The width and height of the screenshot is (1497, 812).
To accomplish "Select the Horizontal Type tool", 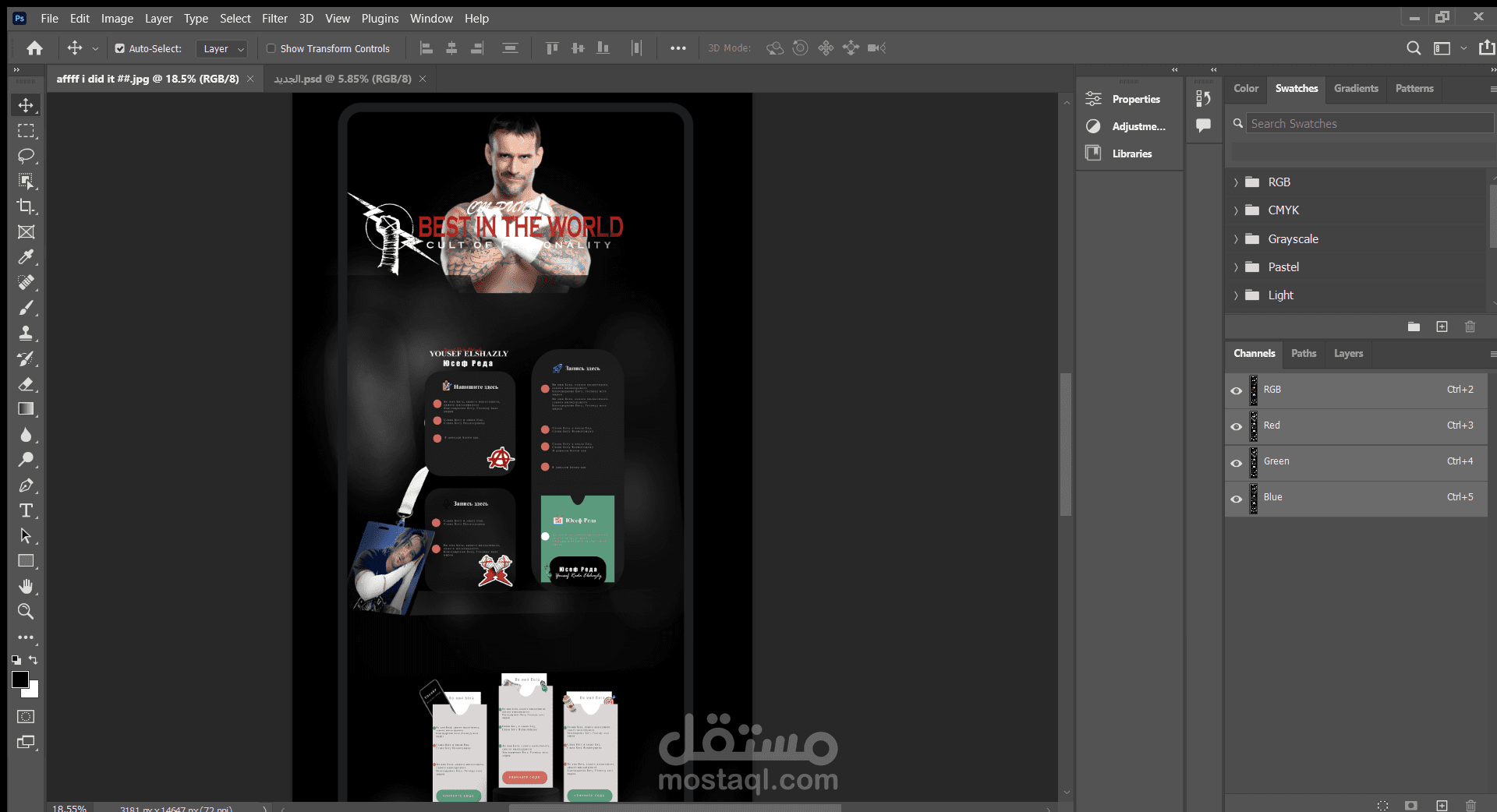I will point(26,510).
